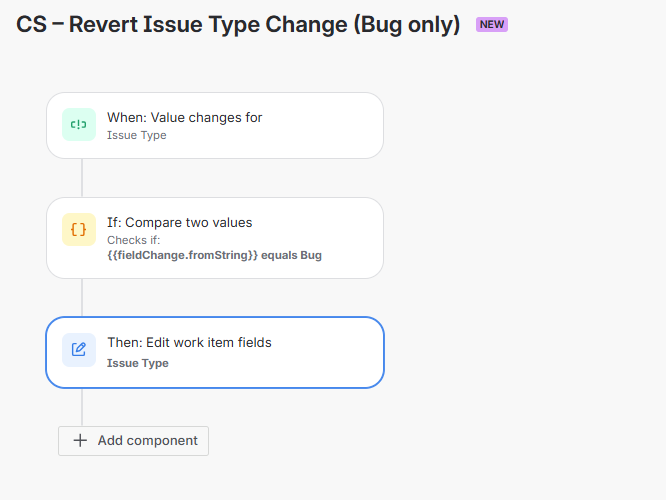Click the blue pencil edit action icon
This screenshot has width=666, height=500.
pyautogui.click(x=79, y=350)
